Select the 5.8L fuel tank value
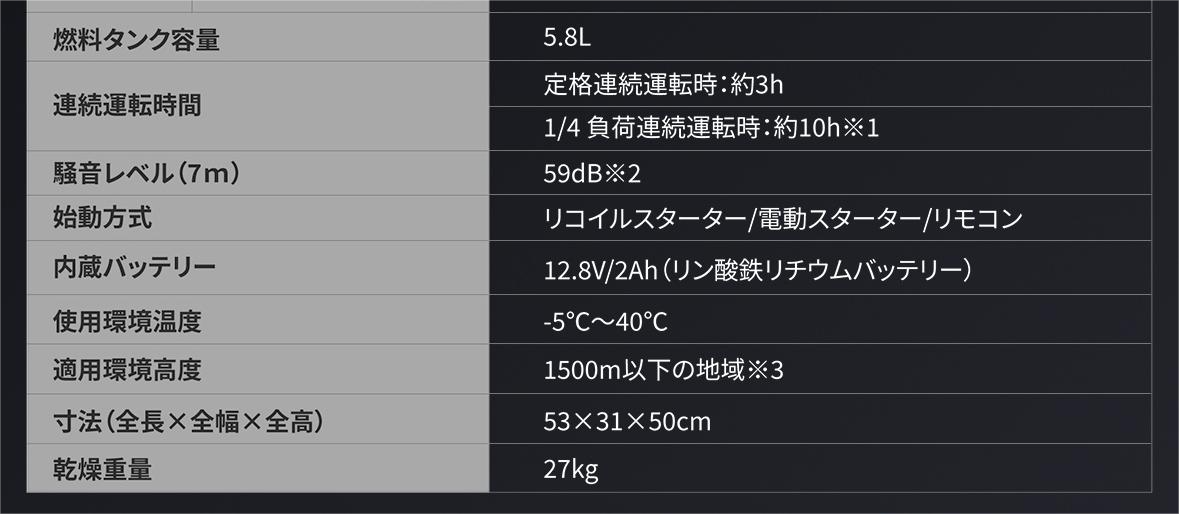The height and width of the screenshot is (514, 1179). tap(567, 39)
